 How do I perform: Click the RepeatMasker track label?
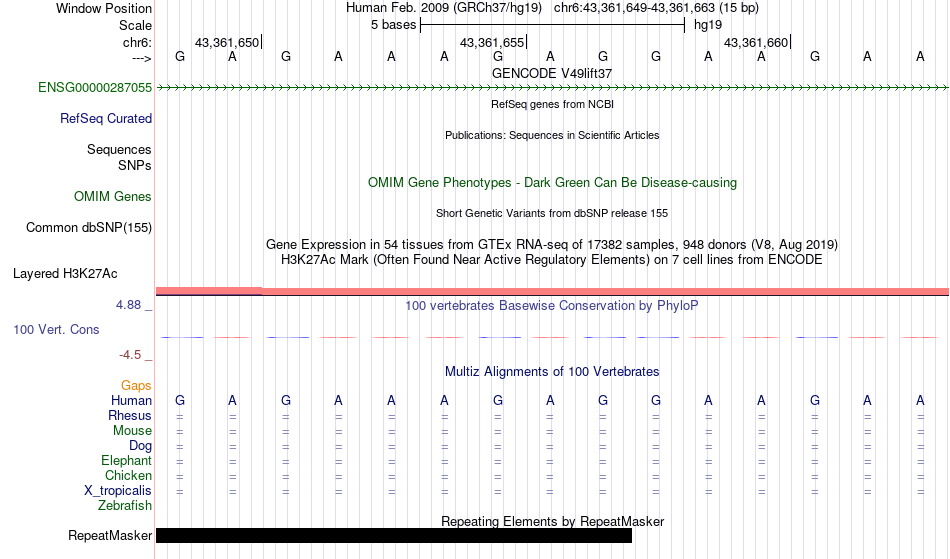click(x=110, y=535)
